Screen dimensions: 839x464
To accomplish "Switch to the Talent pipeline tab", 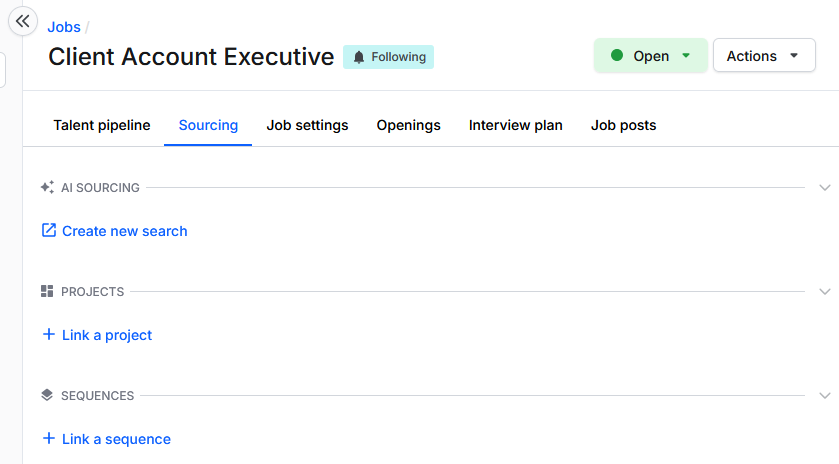I will (102, 125).
